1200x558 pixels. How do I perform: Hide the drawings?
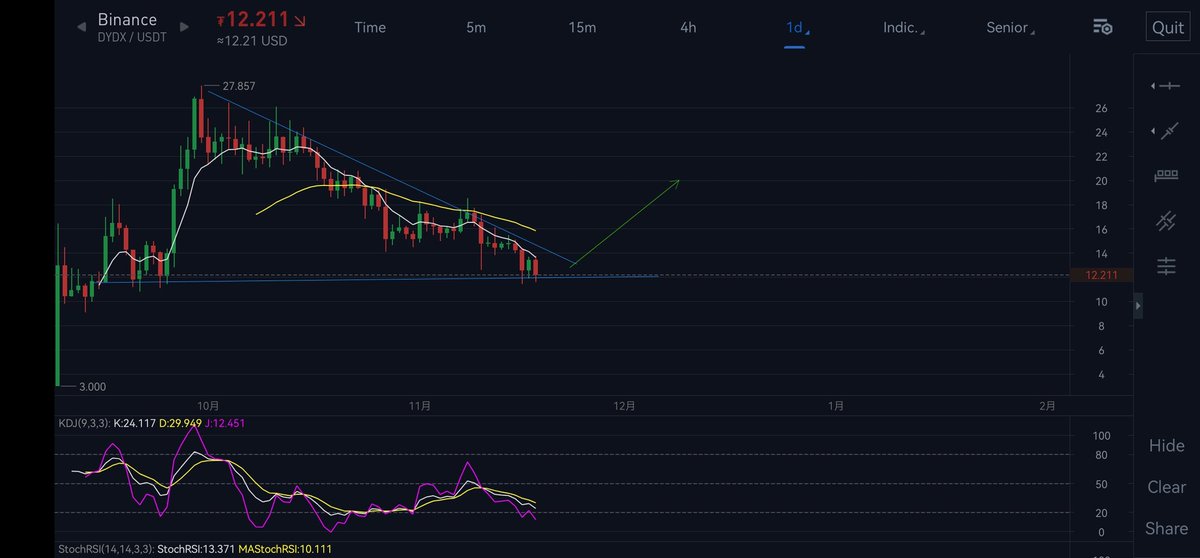1166,446
